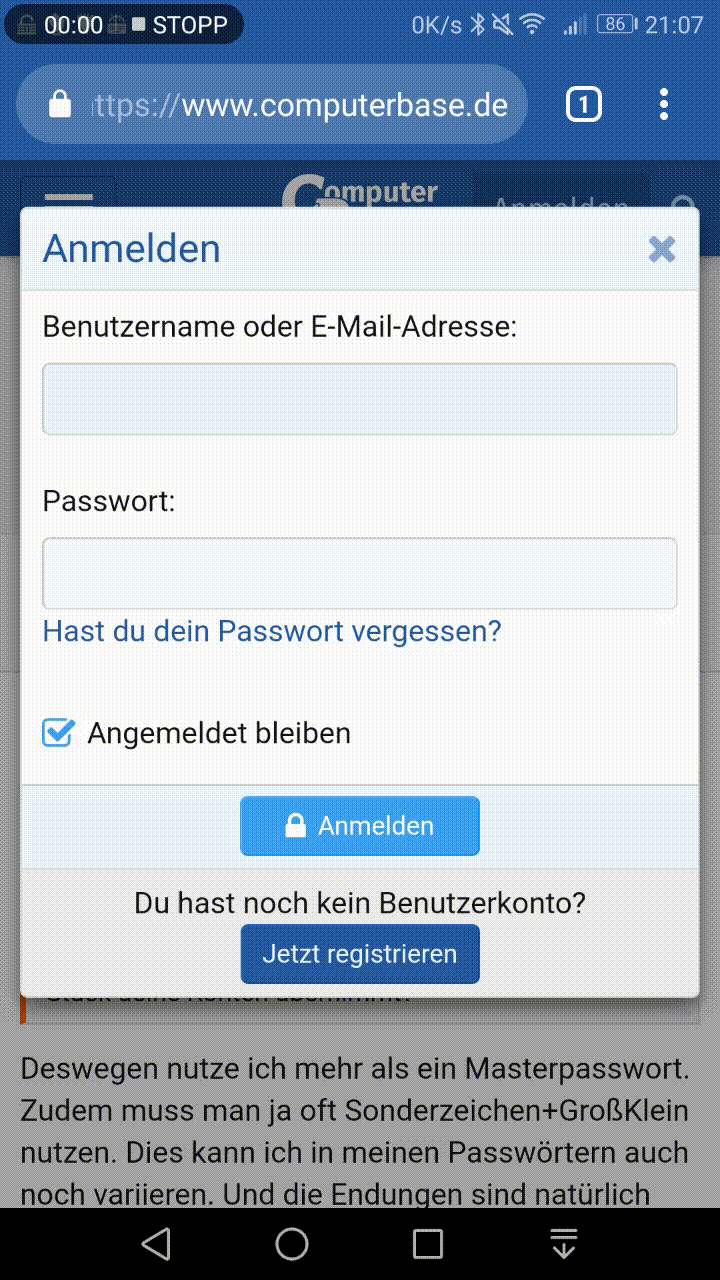Viewport: 720px width, 1280px height.
Task: Open recent apps with the square icon
Action: click(x=428, y=1243)
